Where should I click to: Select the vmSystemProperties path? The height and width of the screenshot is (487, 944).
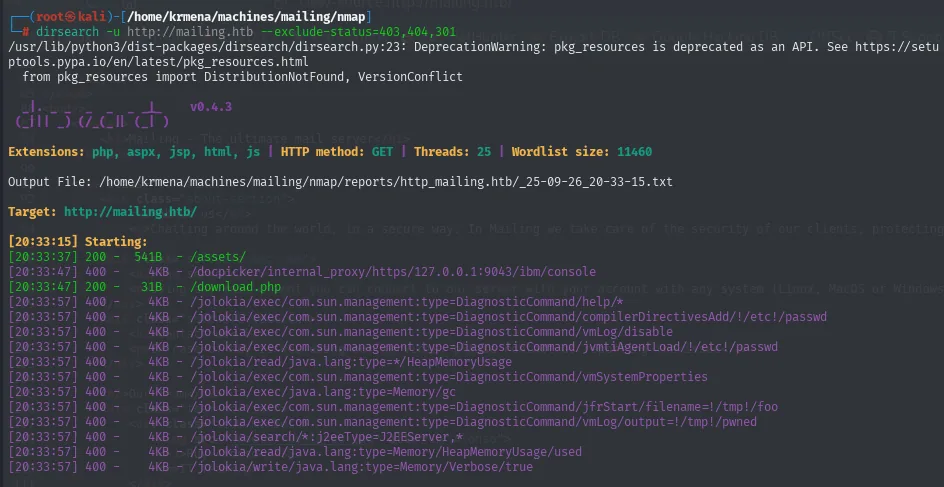449,377
